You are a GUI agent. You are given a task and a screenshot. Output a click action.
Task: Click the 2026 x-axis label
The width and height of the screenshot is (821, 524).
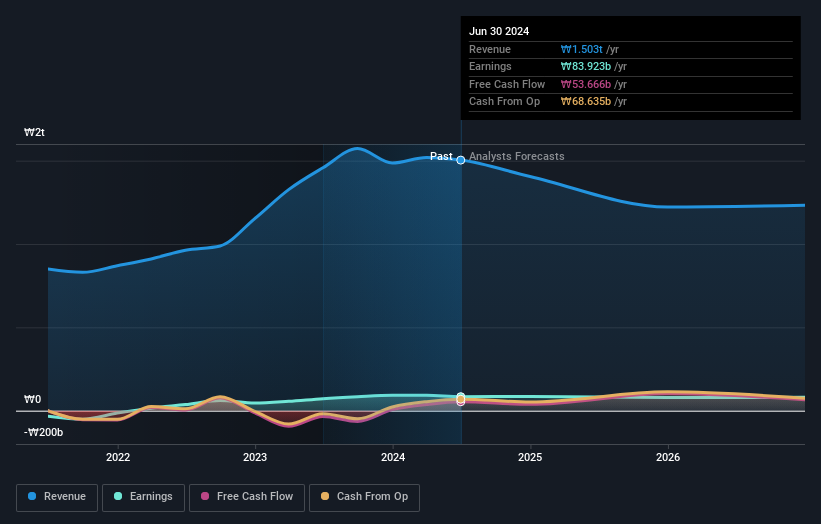(x=668, y=458)
